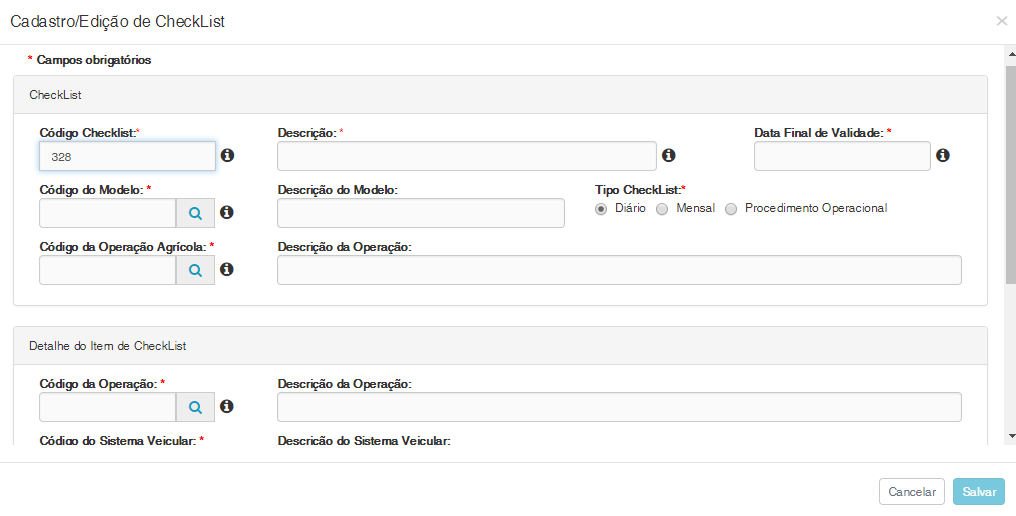Click info icon beside Código do Modelo
Screen dimensions: 1016x516
(x=227, y=213)
